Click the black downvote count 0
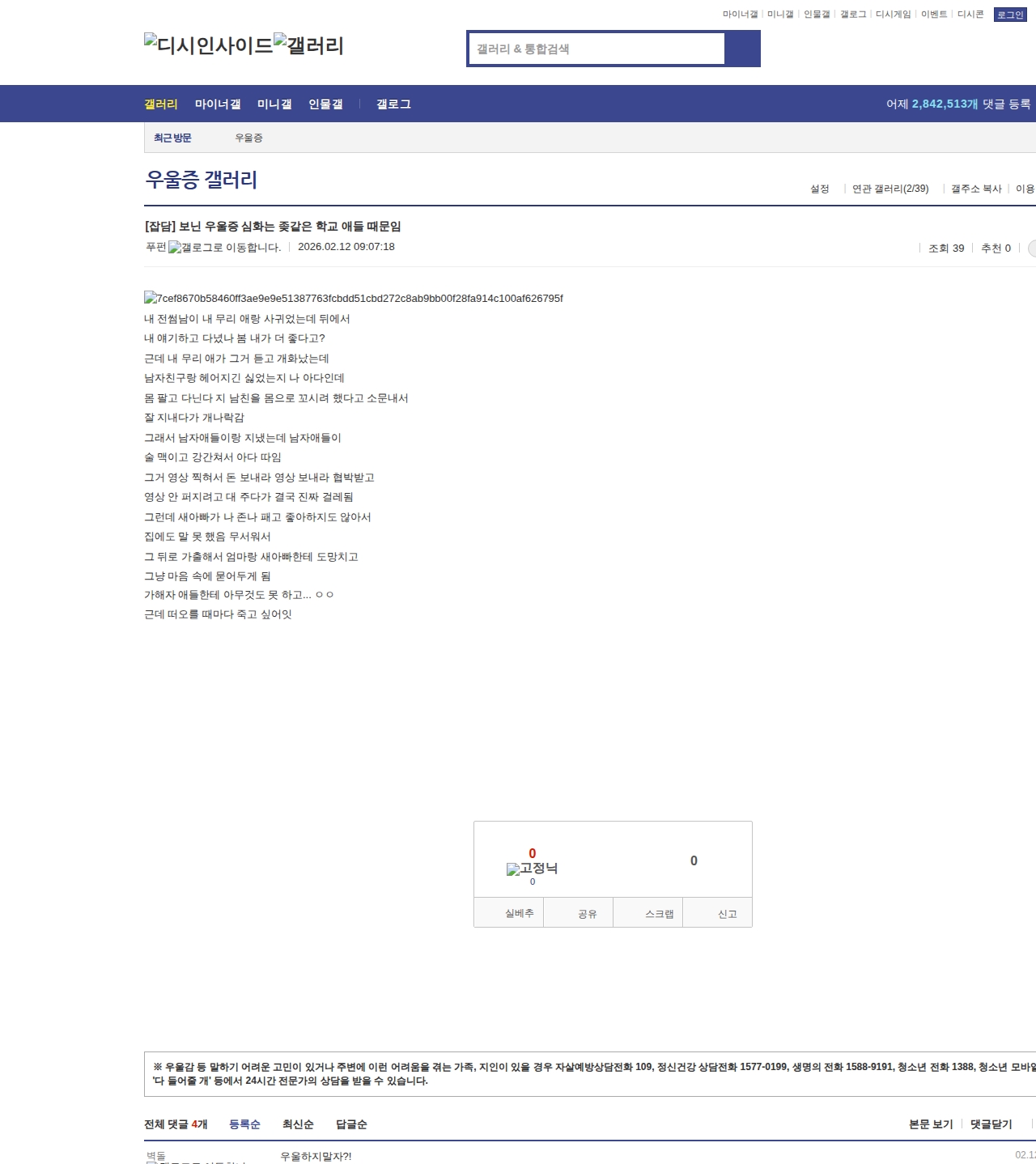 [x=694, y=860]
